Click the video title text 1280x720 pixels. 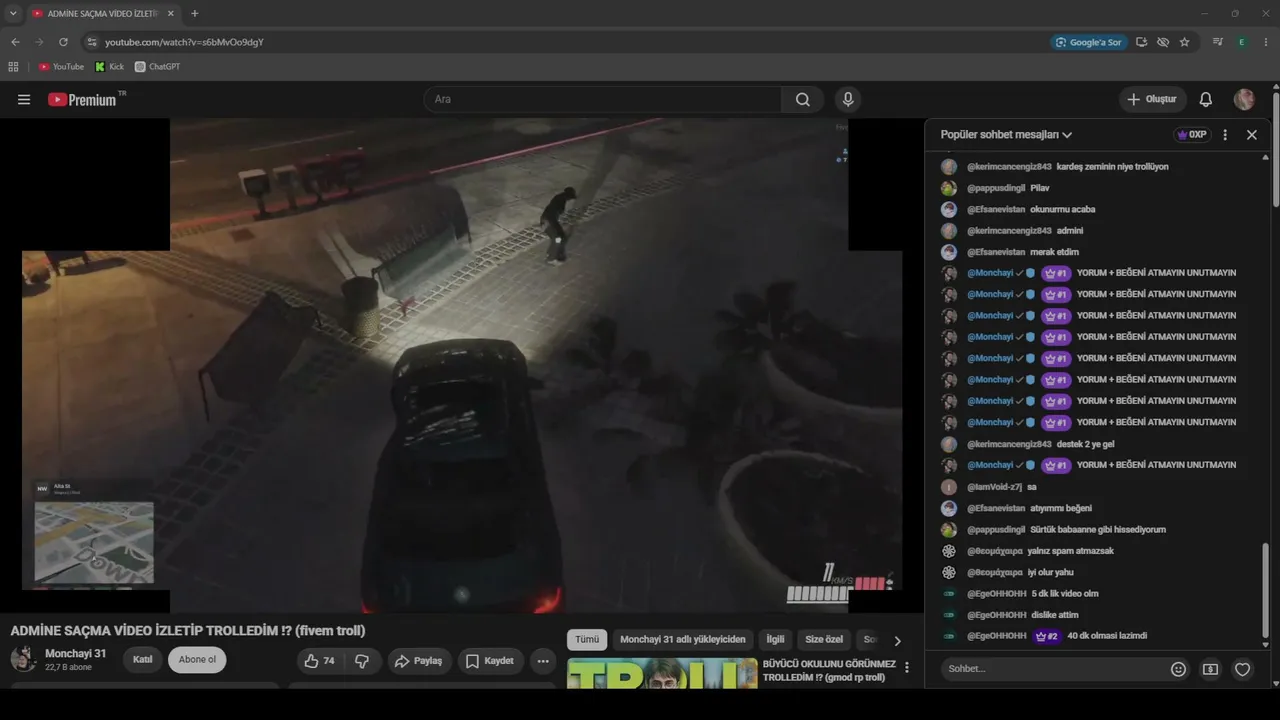coord(188,631)
